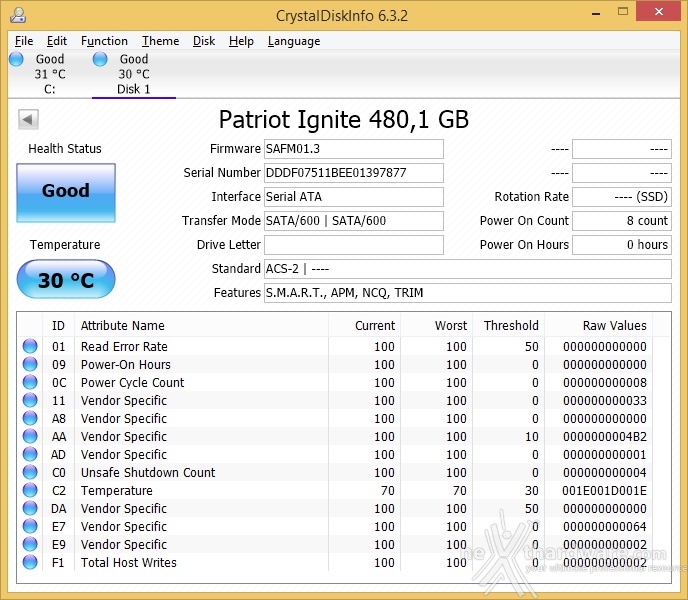Click status orb for Read Error Rate
Screen dimensions: 688x600
pyautogui.click(x=30, y=346)
